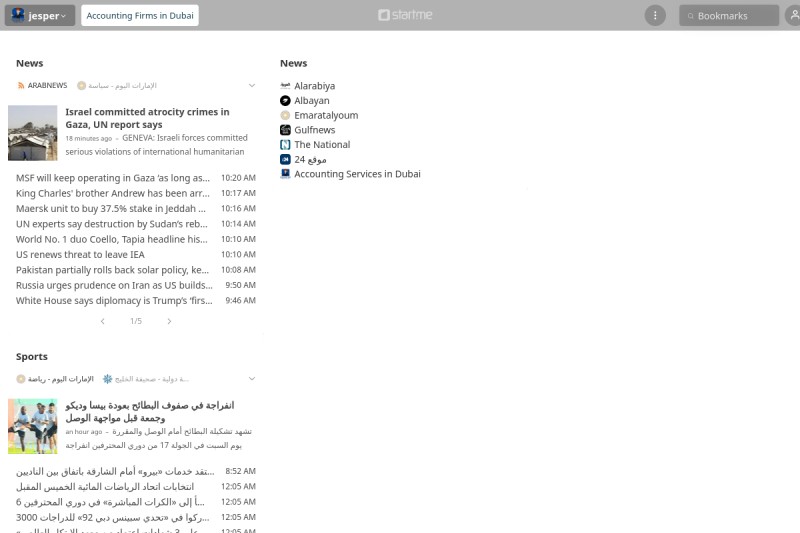Open The National bookmark
Image resolution: width=800 pixels, height=533 pixels.
click(x=322, y=145)
